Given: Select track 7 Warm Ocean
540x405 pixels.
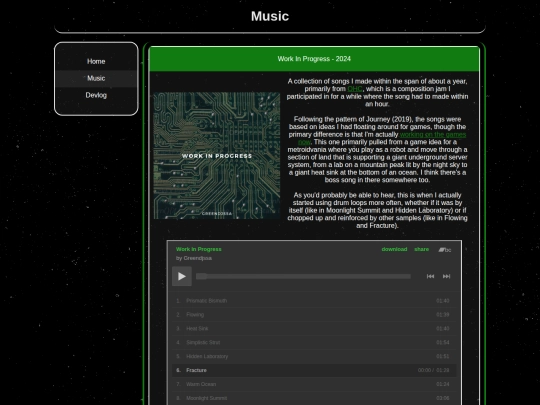Looking at the screenshot, I should tap(314, 384).
